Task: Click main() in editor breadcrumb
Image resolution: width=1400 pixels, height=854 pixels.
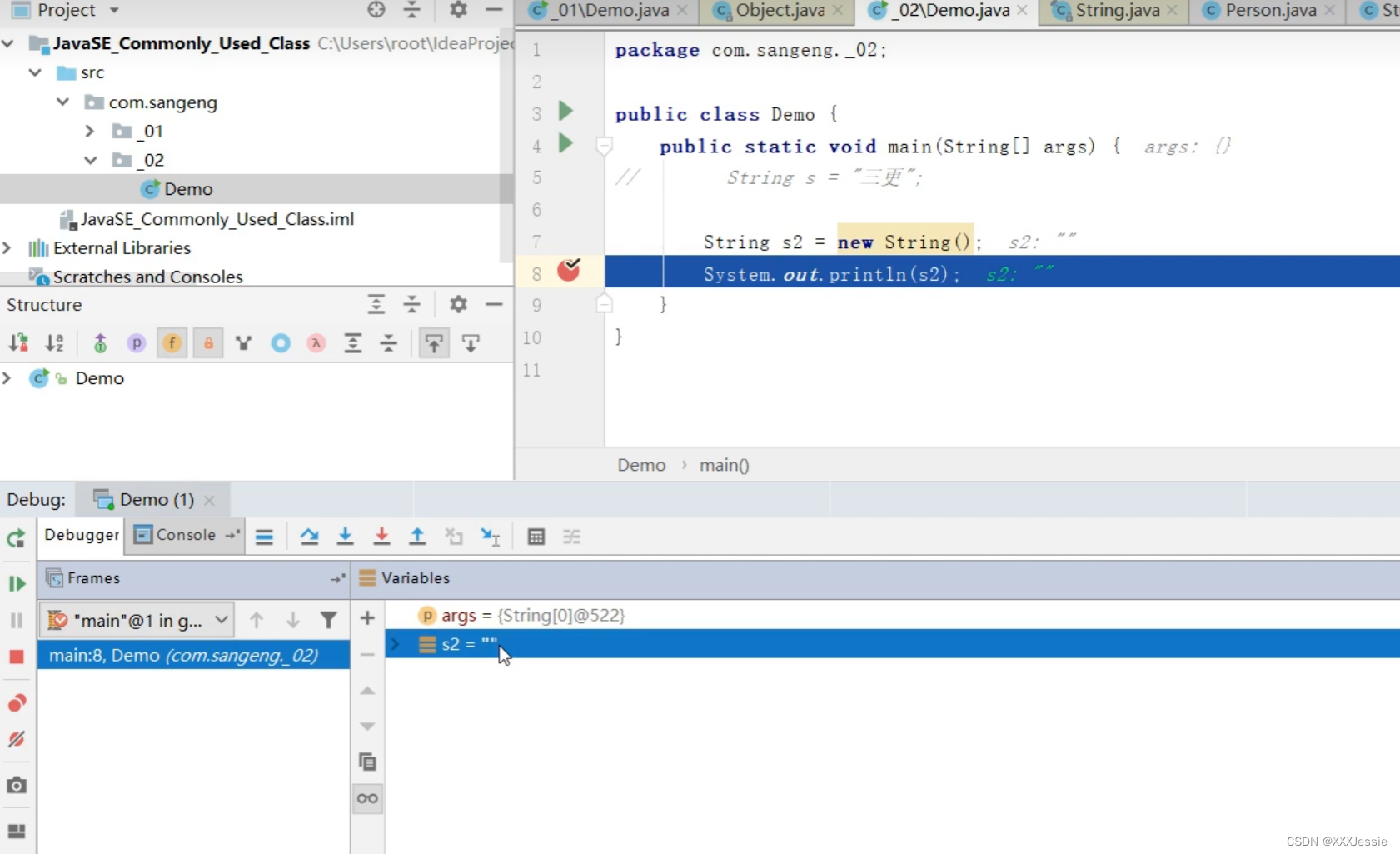Action: [x=724, y=465]
